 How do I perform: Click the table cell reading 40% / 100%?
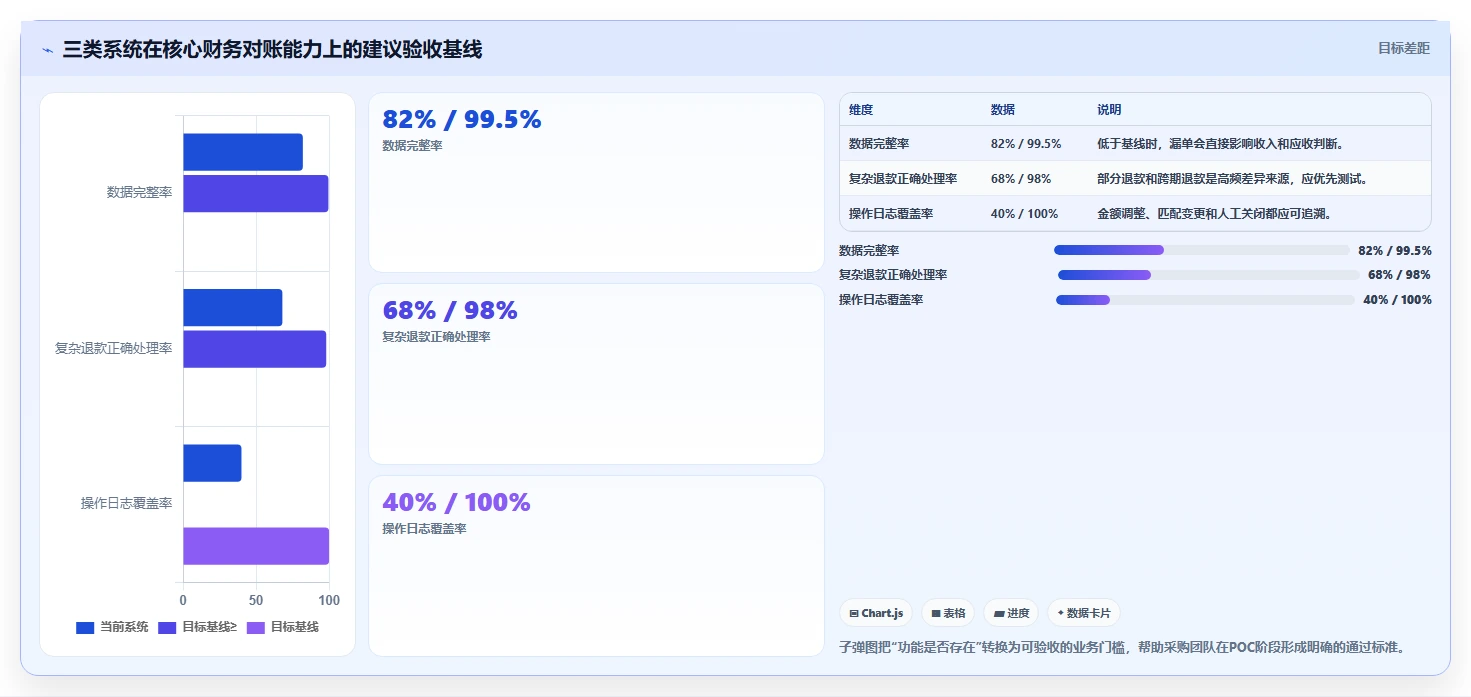[x=1023, y=214]
